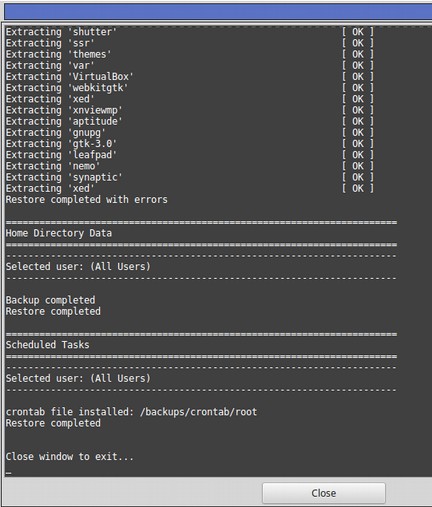Click the OK status beside 'aptitude'
This screenshot has height=507, width=432.
(358, 121)
